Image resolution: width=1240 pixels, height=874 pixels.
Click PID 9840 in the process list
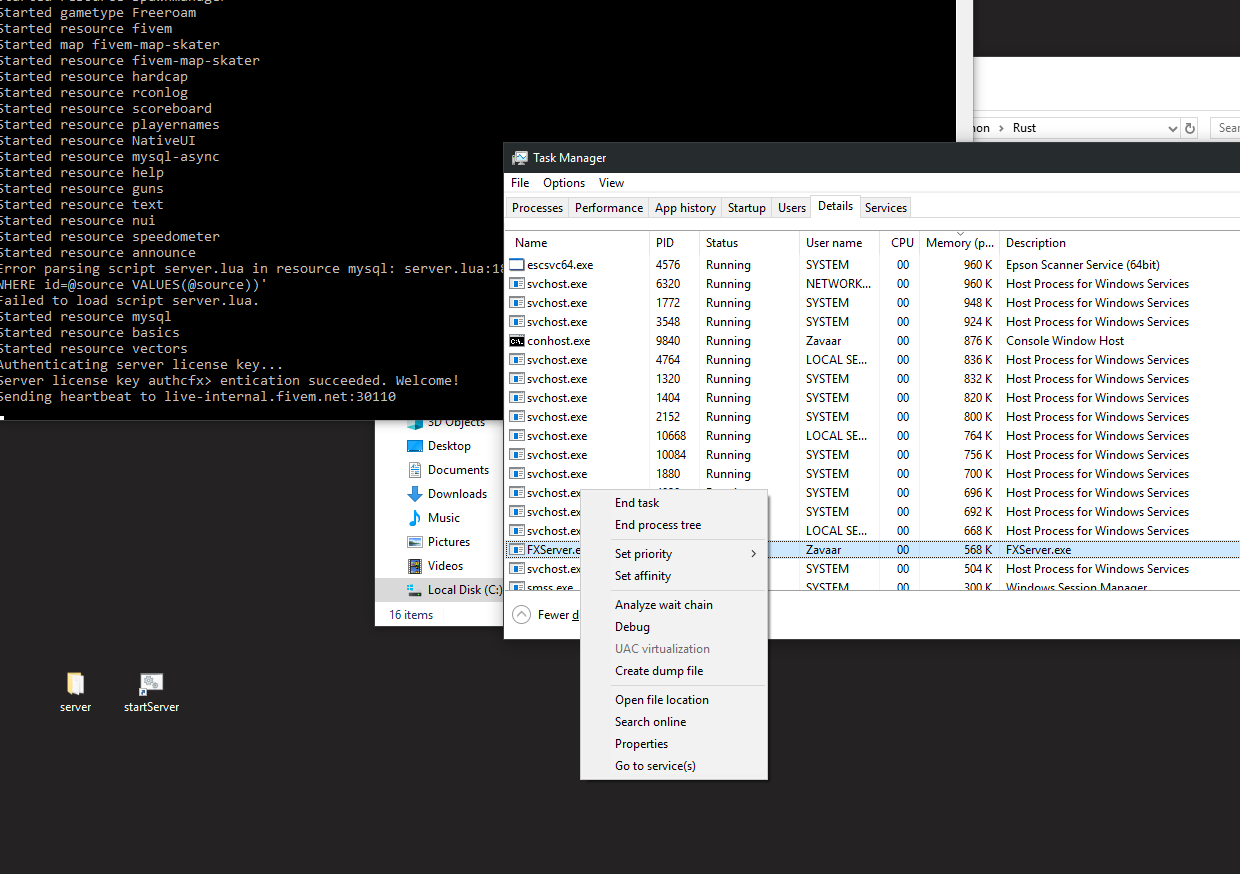point(668,341)
